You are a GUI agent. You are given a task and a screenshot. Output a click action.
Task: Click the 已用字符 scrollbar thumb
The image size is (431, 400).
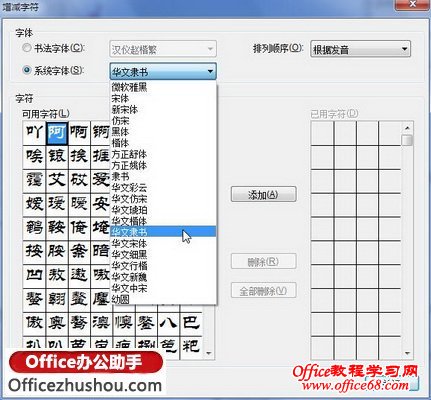tap(407, 140)
